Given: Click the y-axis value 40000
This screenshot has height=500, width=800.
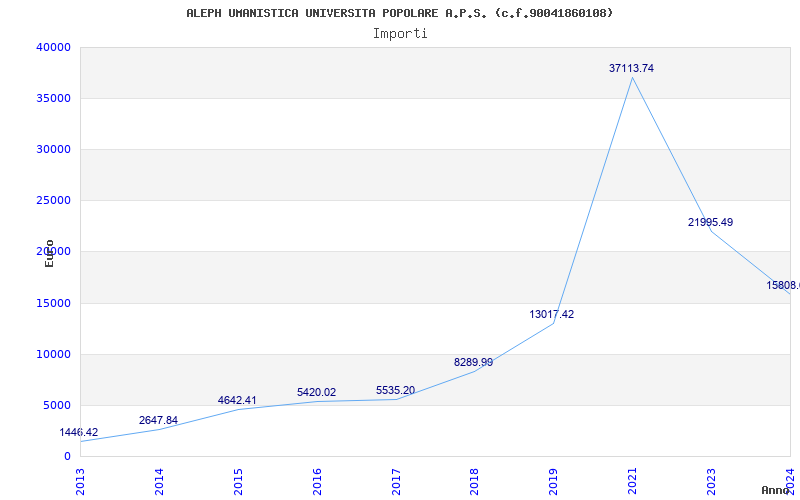Looking at the screenshot, I should pos(53,47).
